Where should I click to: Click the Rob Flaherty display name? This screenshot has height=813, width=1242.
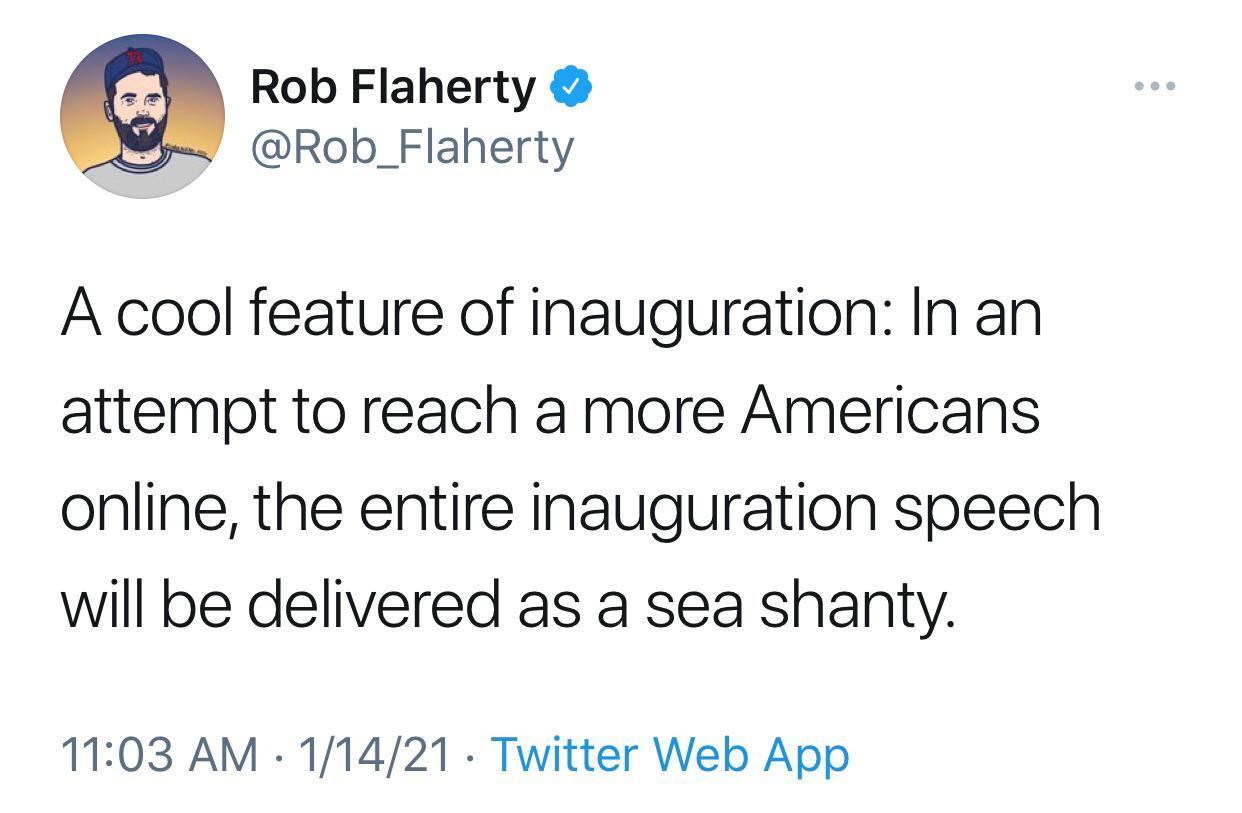pos(392,87)
